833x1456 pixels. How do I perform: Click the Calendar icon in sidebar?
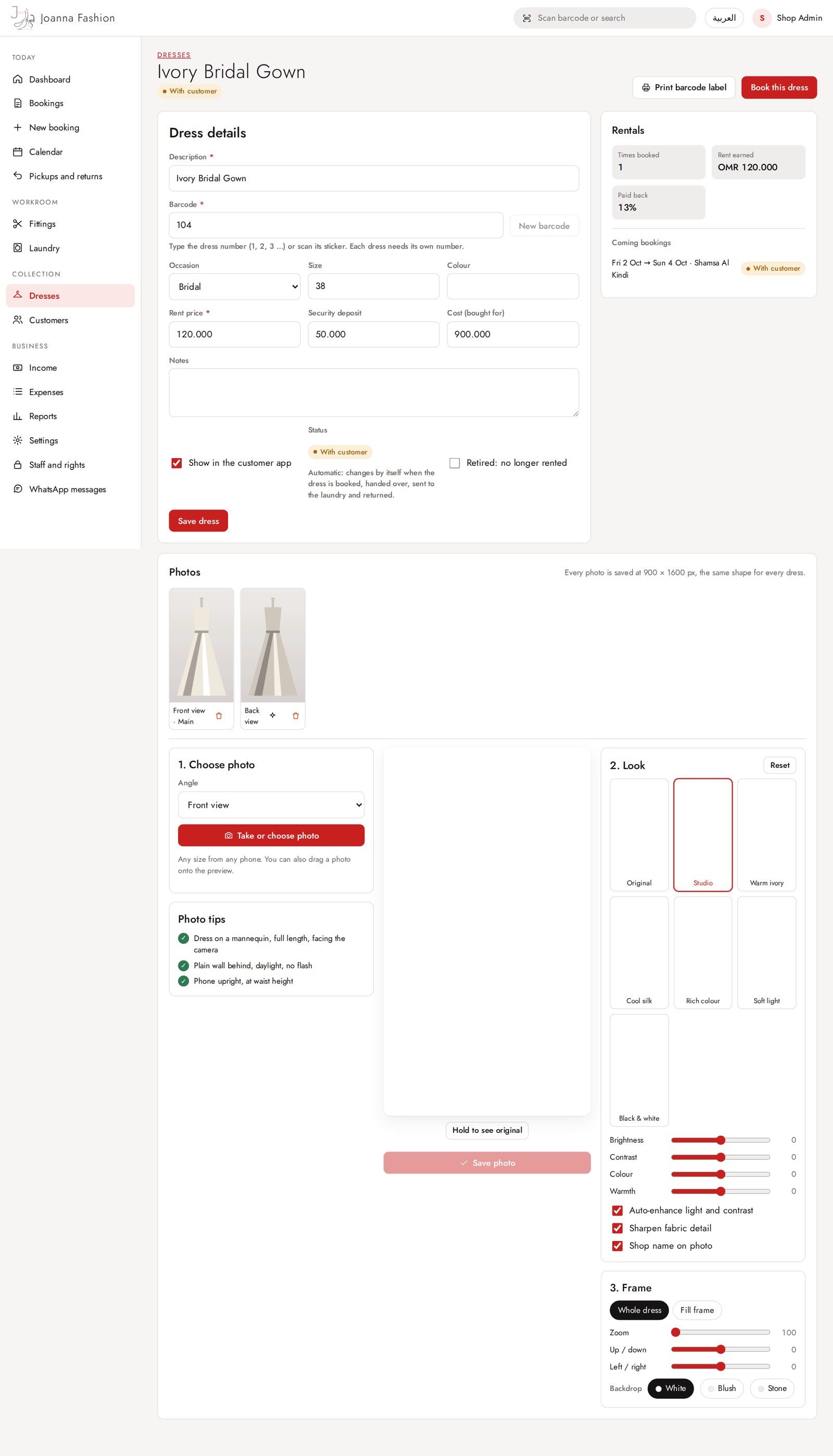[x=18, y=152]
